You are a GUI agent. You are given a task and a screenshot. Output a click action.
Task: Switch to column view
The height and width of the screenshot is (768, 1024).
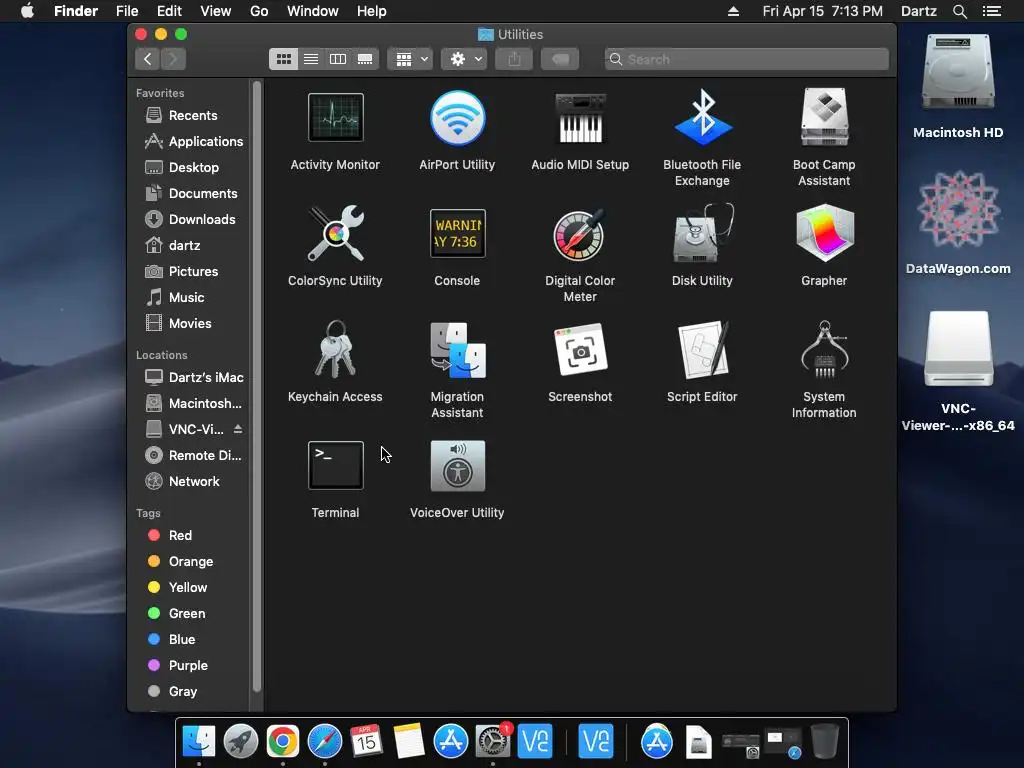coord(338,59)
